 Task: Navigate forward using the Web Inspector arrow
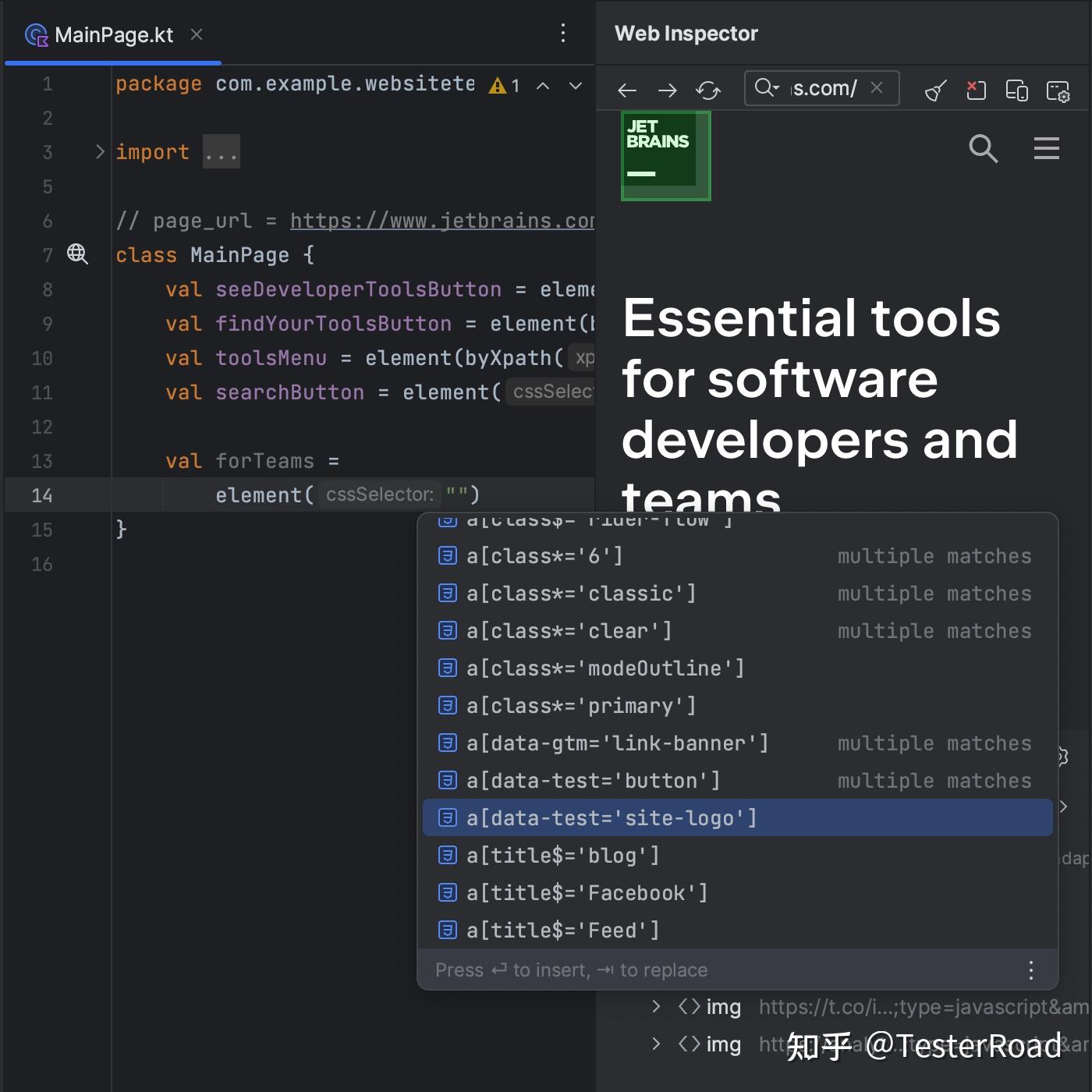(667, 90)
